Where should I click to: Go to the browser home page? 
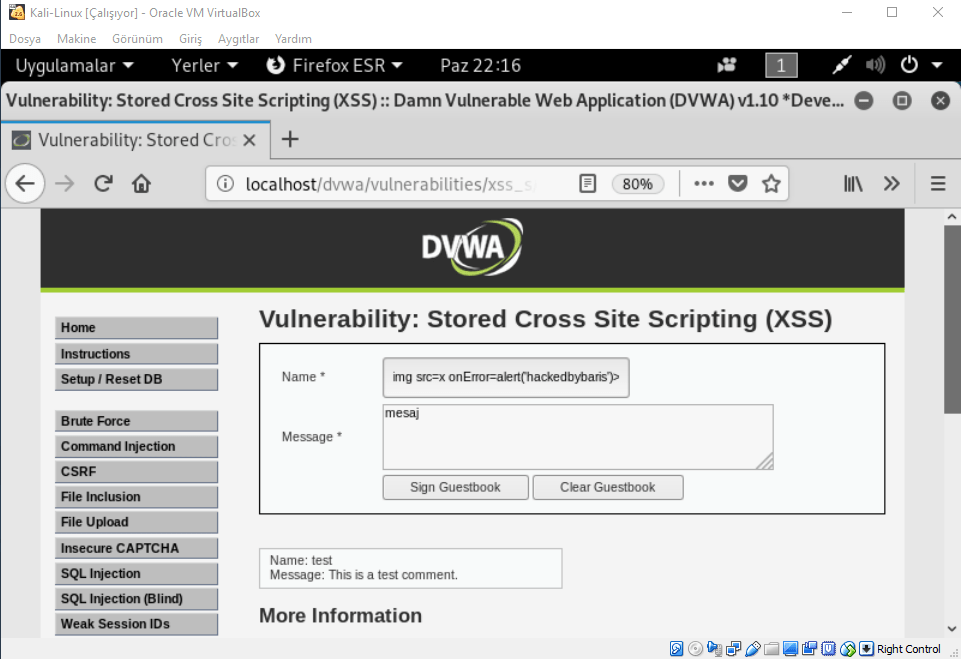(142, 183)
